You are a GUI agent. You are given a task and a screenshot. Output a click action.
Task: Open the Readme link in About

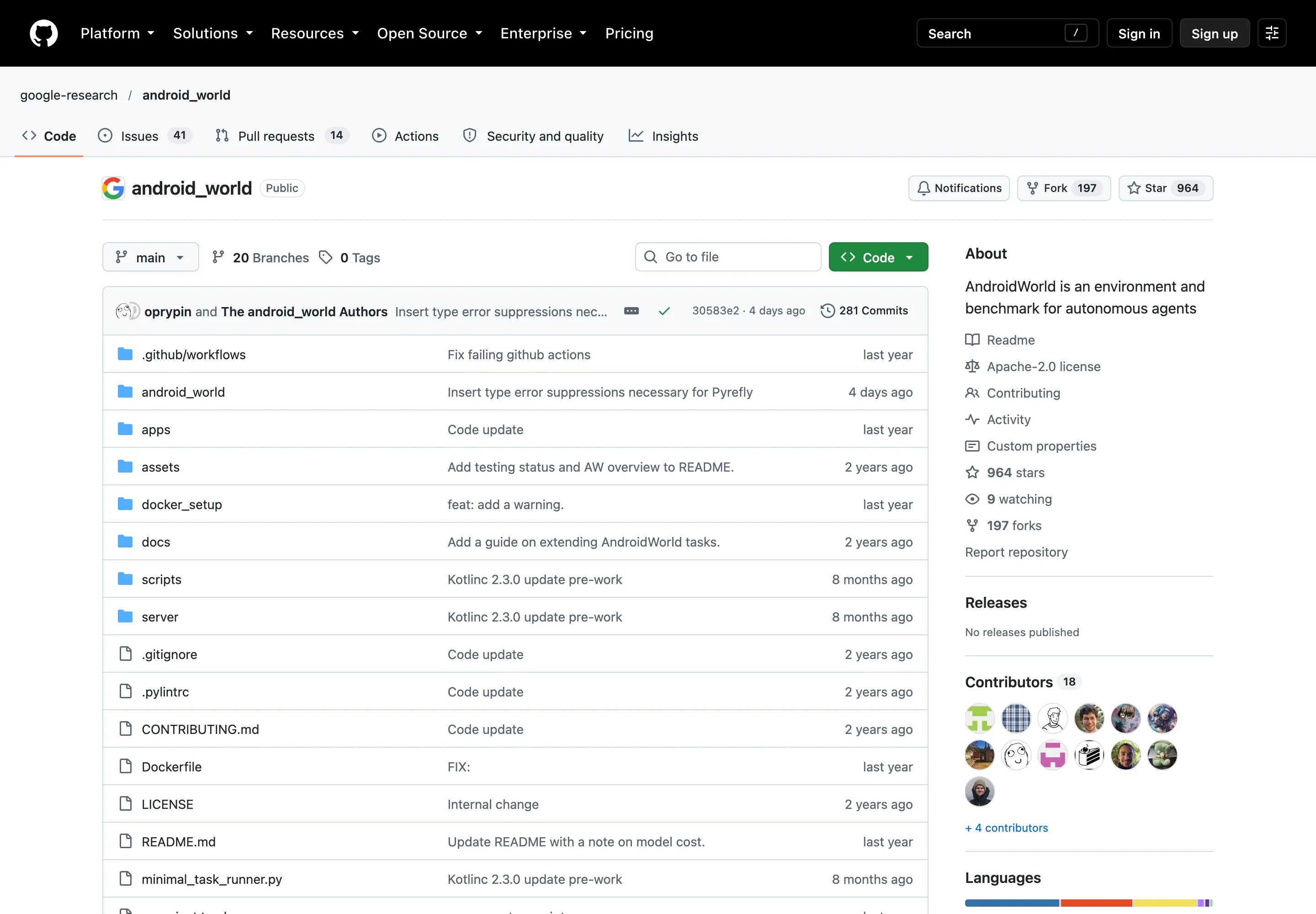(x=1000, y=340)
